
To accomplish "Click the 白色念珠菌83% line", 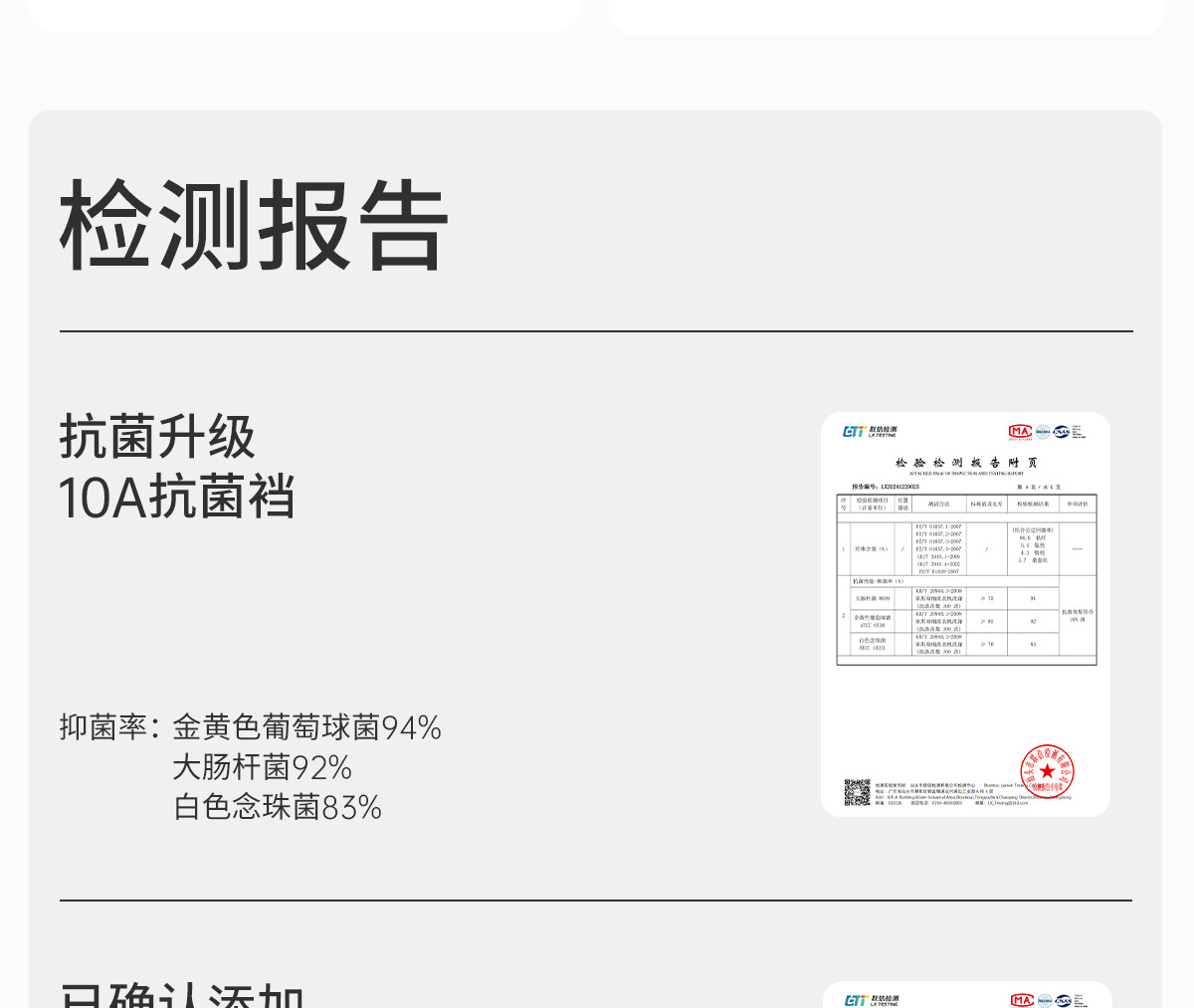I will point(278,806).
